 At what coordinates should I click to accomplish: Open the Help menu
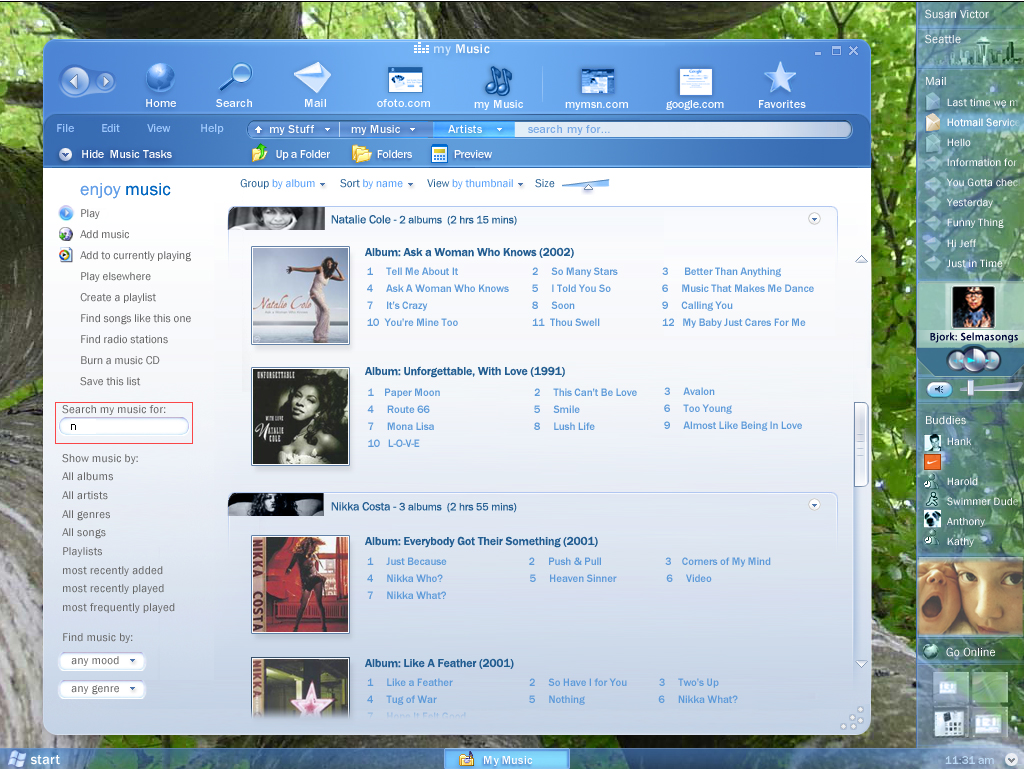tap(212, 128)
